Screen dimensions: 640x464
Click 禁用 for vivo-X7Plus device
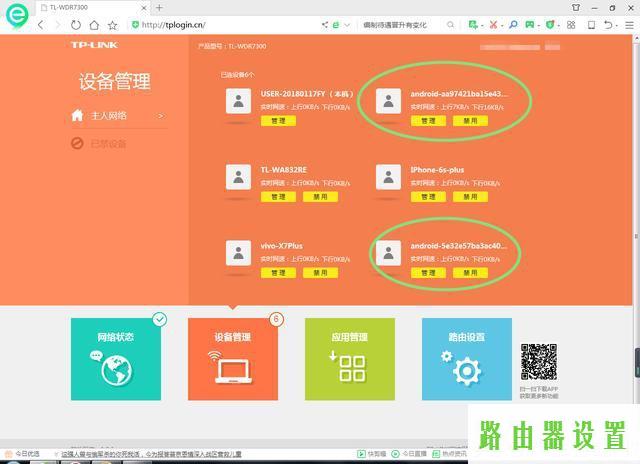coord(320,273)
